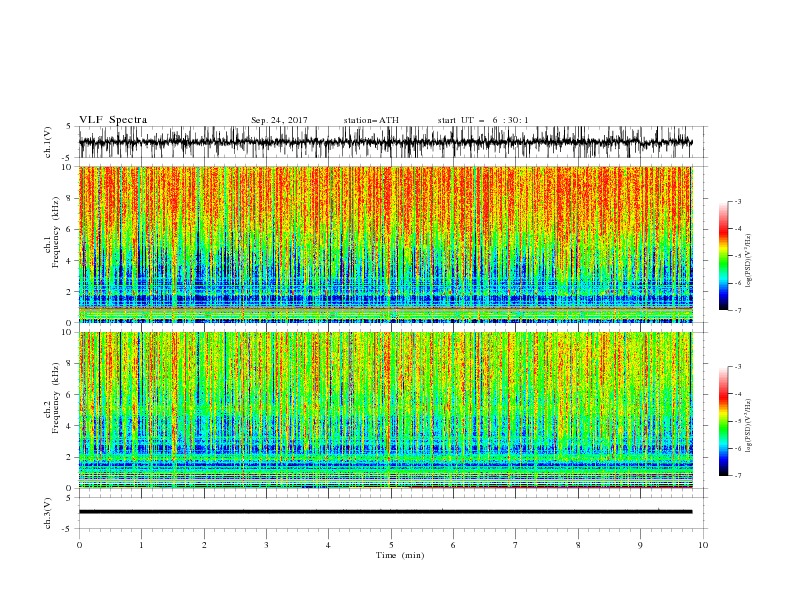Click the "-3" label on ch.1 colorbar

738,201
